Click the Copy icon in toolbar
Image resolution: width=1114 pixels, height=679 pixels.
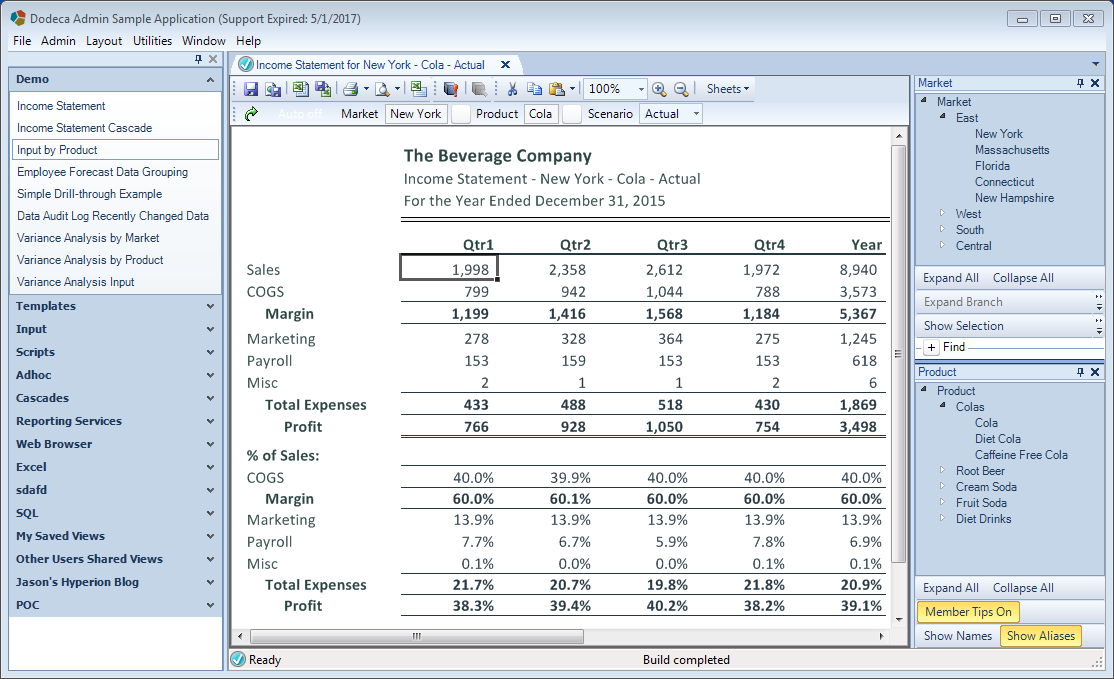(x=534, y=89)
